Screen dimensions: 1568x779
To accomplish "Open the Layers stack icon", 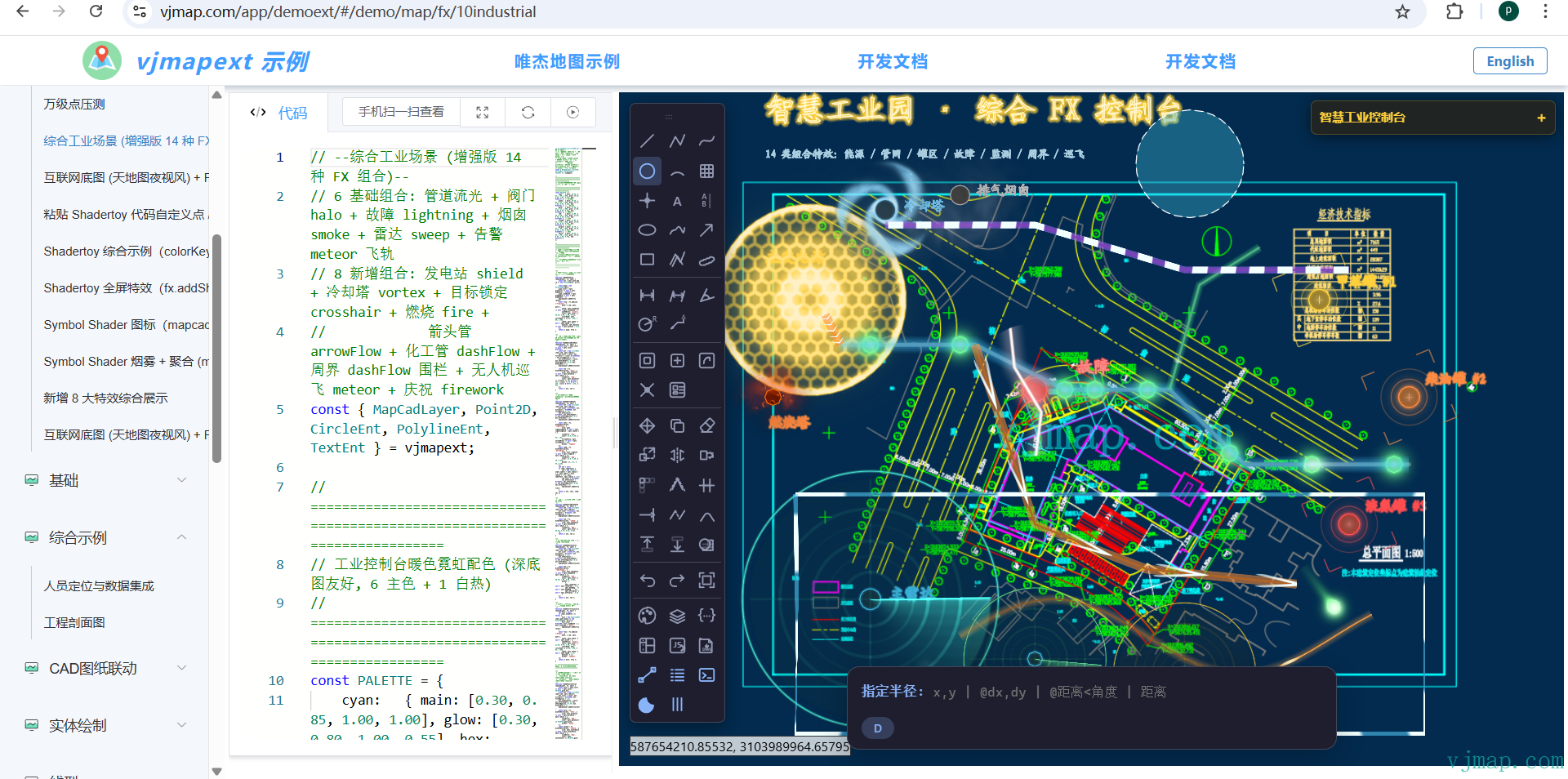I will click(x=677, y=616).
